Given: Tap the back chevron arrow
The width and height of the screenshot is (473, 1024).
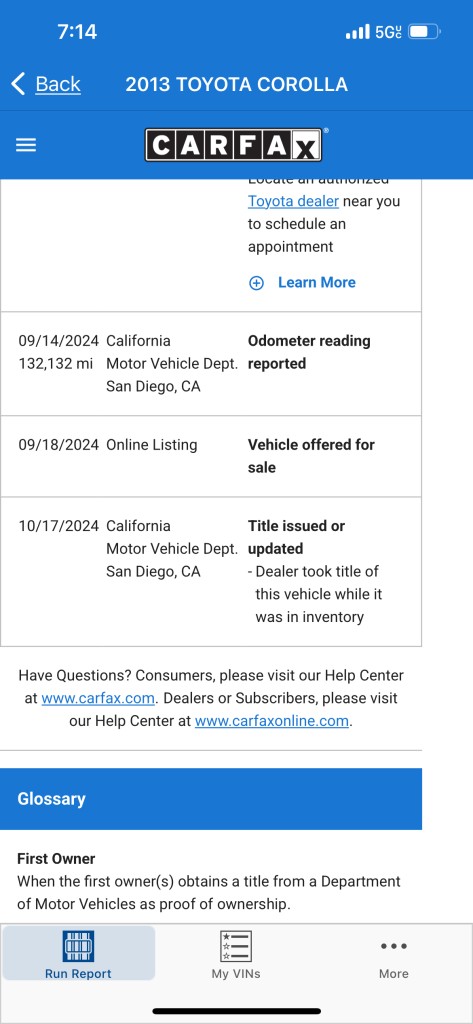Looking at the screenshot, I should point(18,84).
